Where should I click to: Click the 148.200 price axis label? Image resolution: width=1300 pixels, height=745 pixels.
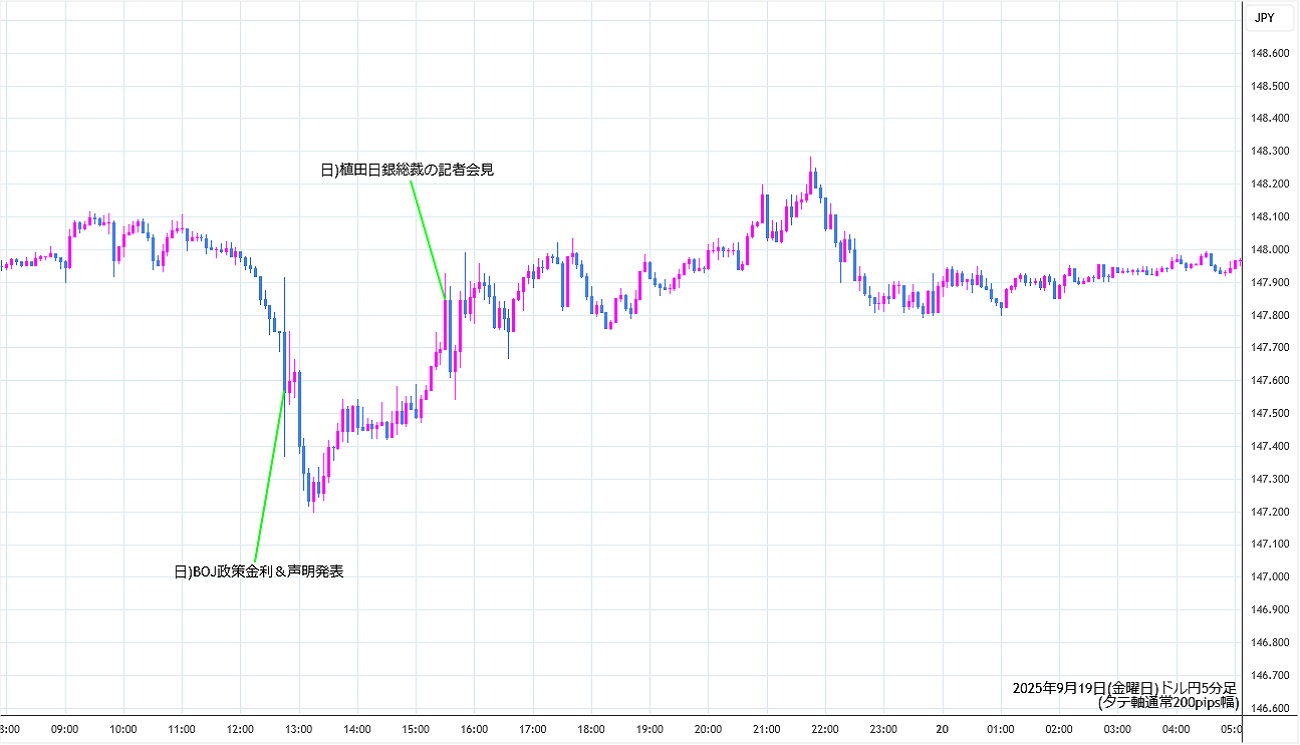click(1270, 184)
